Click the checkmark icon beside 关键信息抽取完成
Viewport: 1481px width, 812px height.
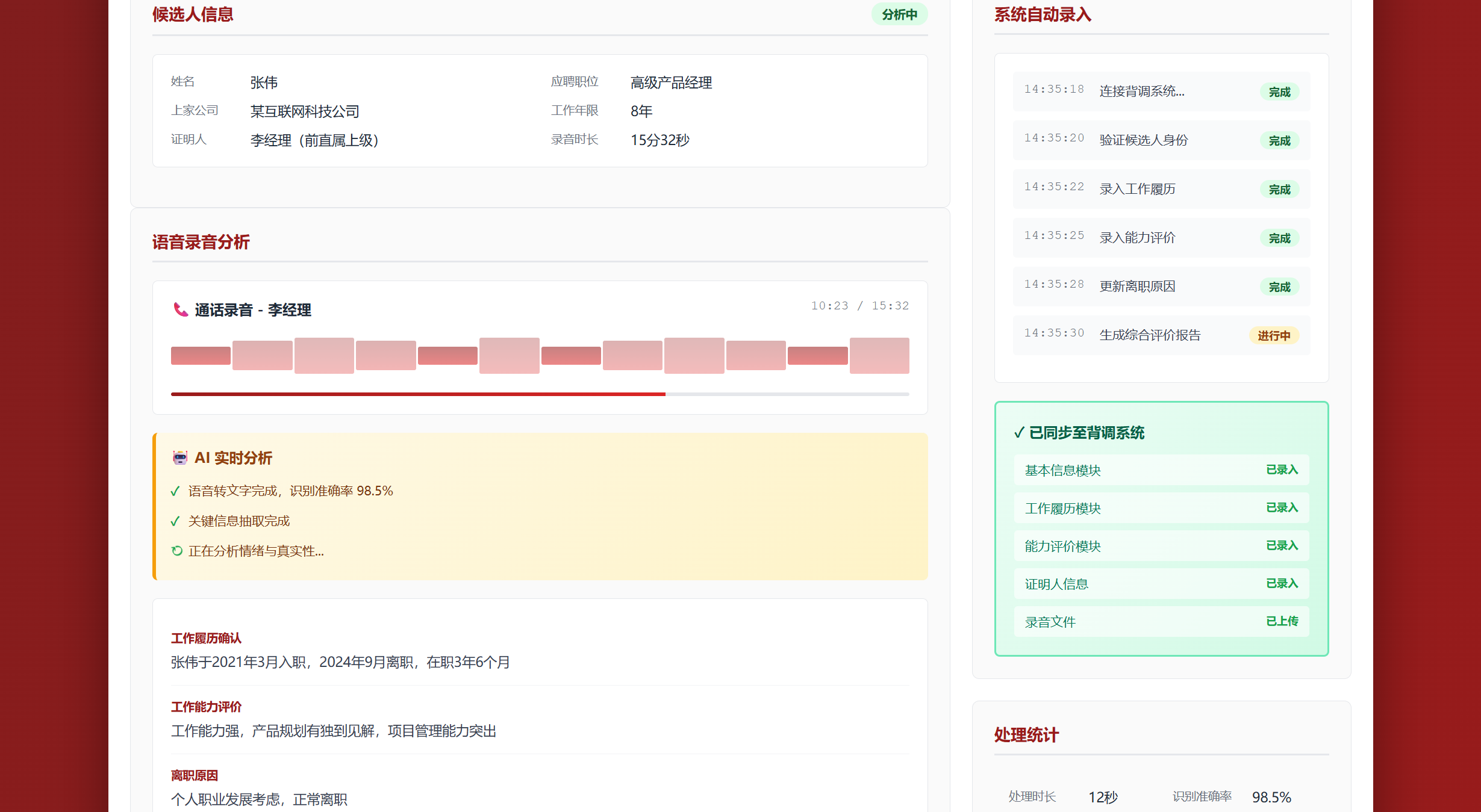[x=175, y=521]
